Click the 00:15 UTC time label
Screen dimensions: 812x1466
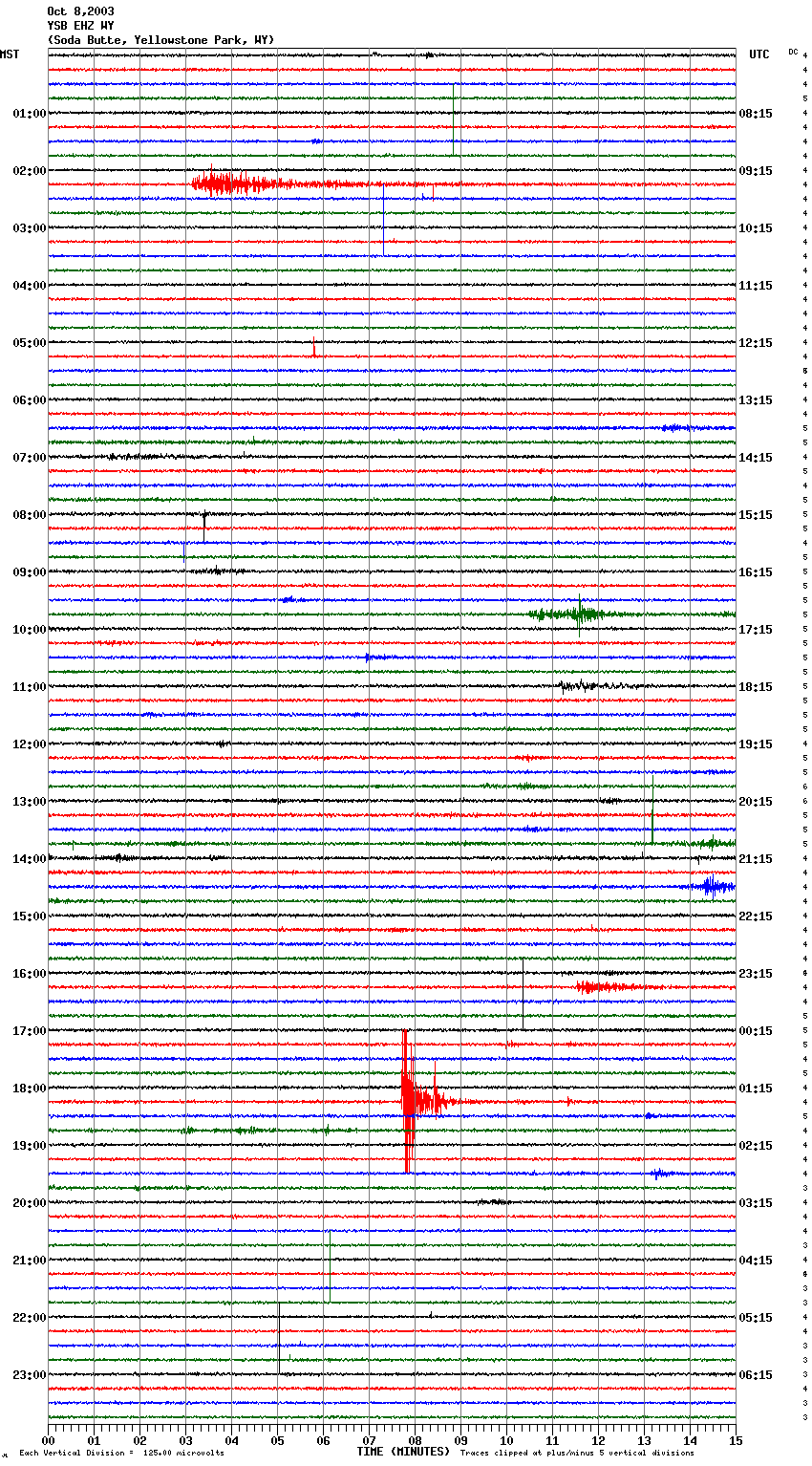pyautogui.click(x=756, y=1031)
